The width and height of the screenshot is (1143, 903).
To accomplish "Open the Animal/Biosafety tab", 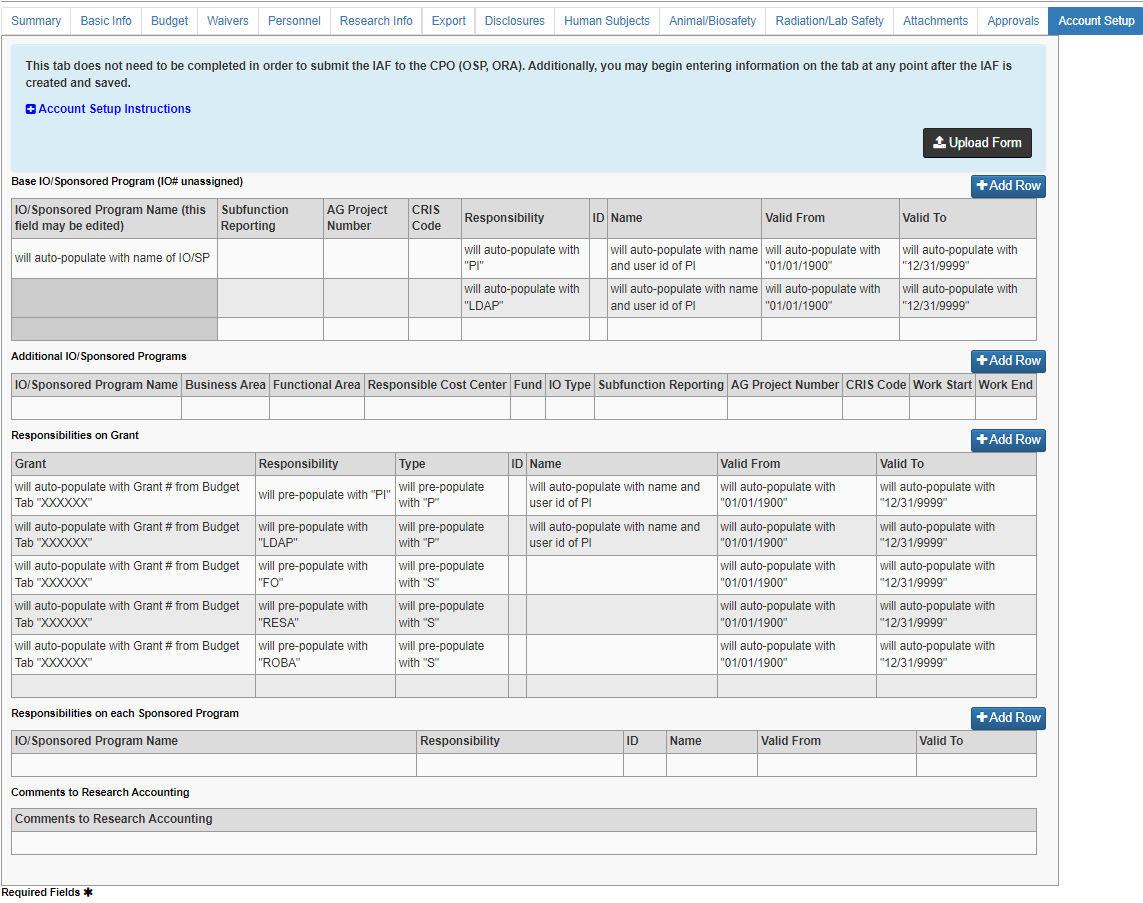I will 712,20.
